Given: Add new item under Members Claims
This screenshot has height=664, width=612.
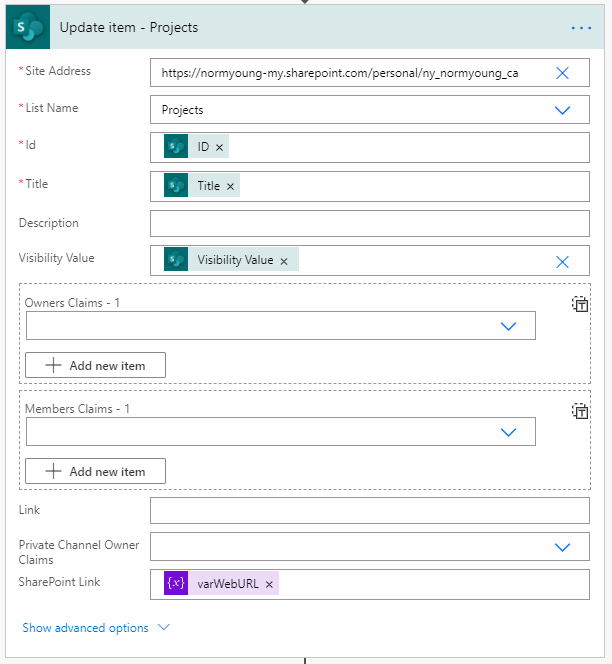Looking at the screenshot, I should pos(96,472).
